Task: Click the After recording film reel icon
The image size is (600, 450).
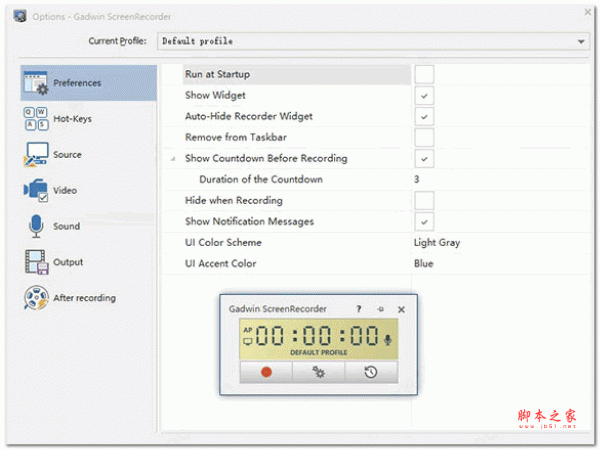Action: click(36, 298)
